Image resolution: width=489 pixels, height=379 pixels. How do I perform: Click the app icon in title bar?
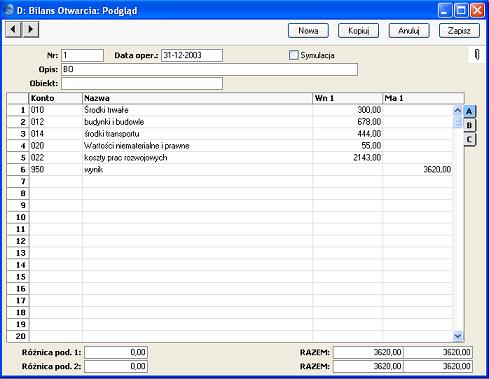coord(9,10)
